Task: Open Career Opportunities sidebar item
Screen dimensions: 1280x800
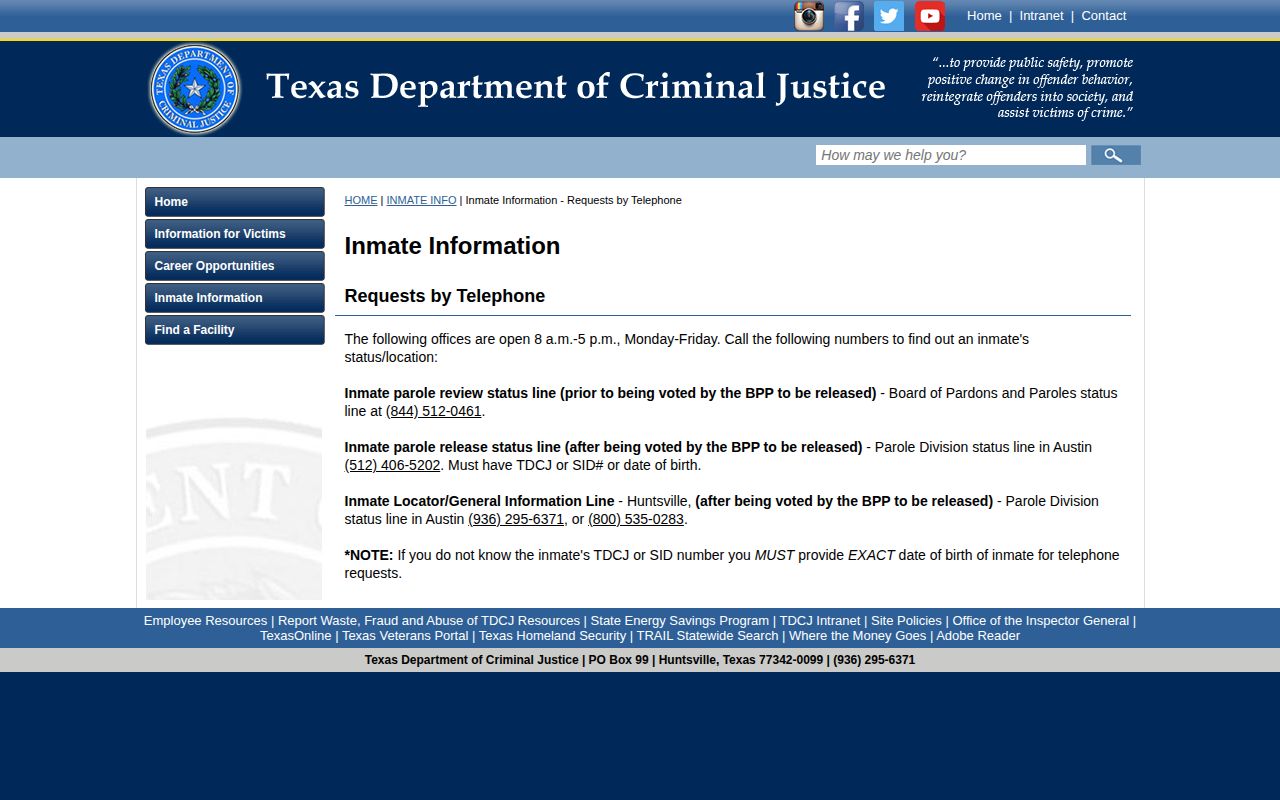Action: click(x=235, y=266)
